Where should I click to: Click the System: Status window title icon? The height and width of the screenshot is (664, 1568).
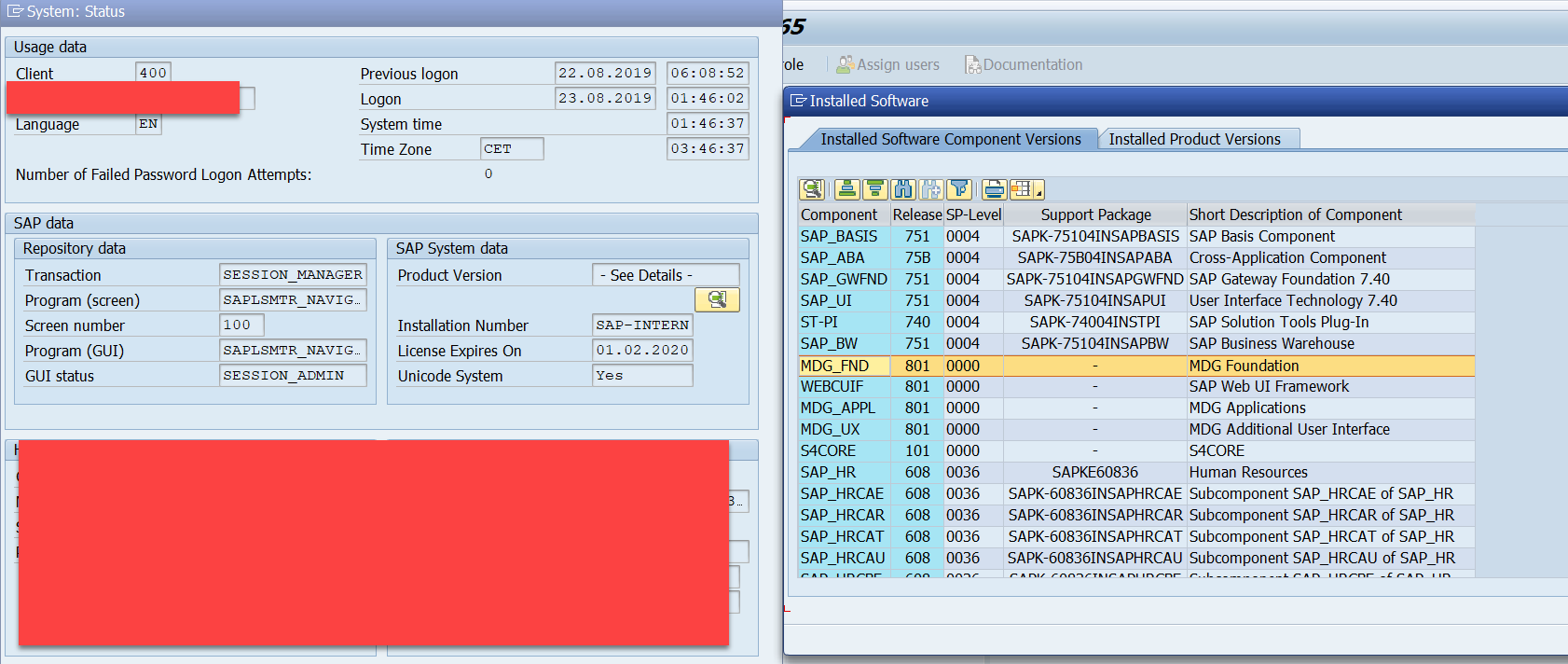15,11
